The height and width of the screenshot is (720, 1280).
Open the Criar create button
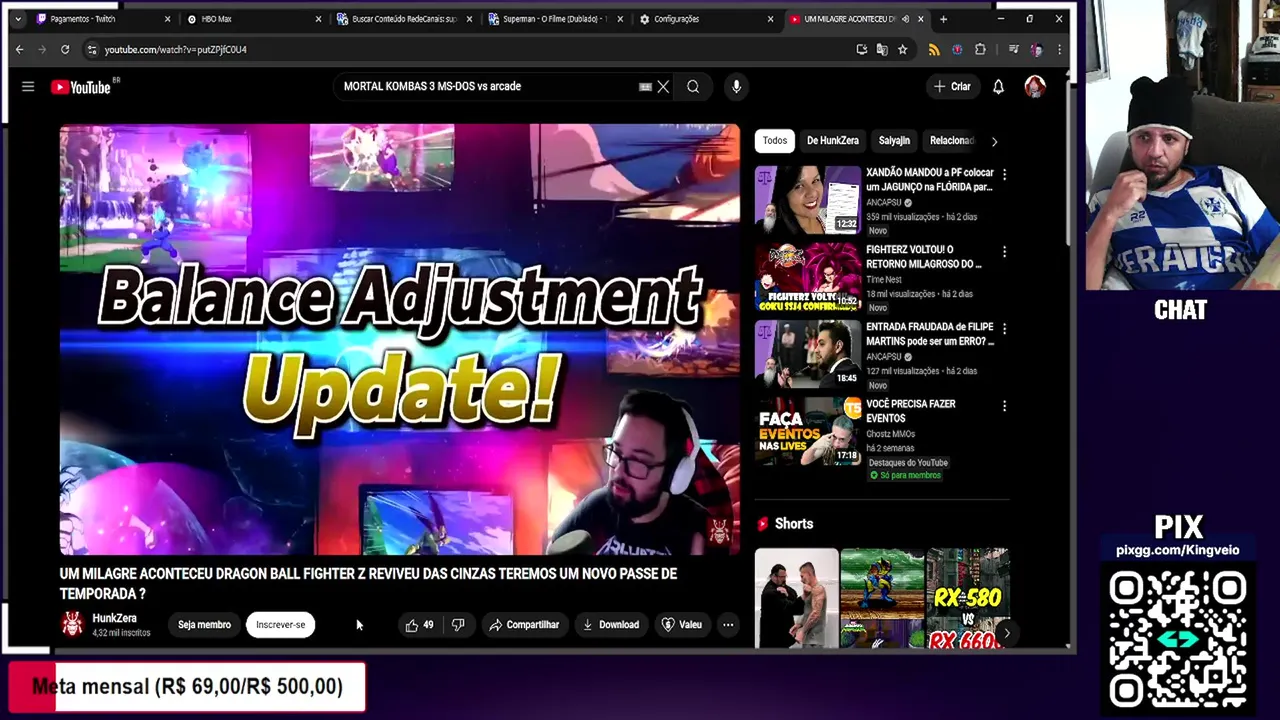[952, 87]
